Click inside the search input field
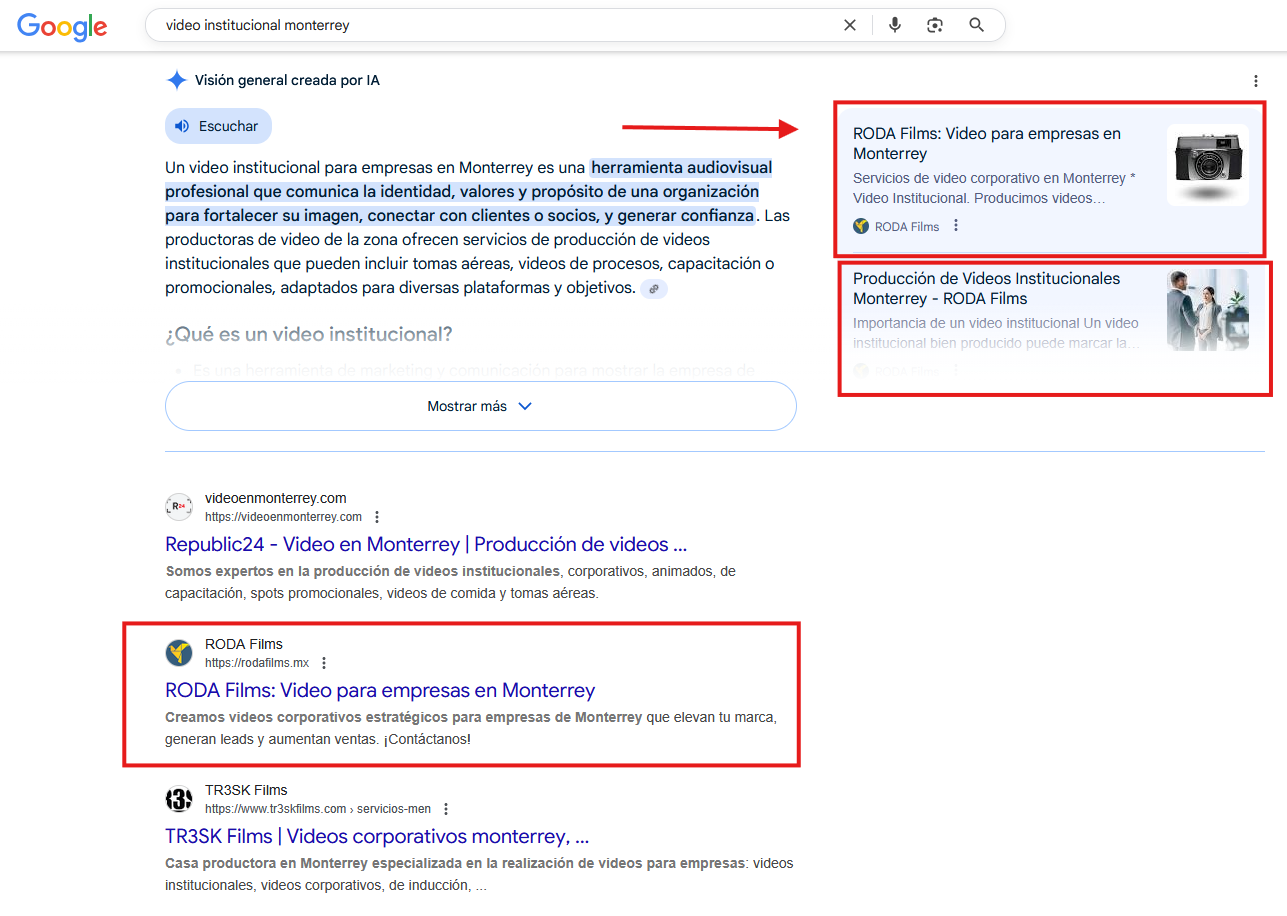This screenshot has height=916, width=1287. coord(450,25)
